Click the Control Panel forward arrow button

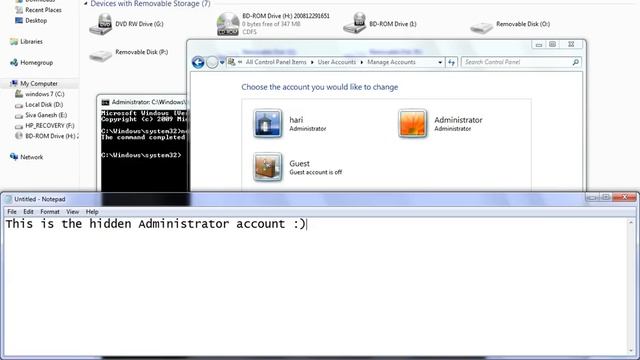tap(212, 62)
